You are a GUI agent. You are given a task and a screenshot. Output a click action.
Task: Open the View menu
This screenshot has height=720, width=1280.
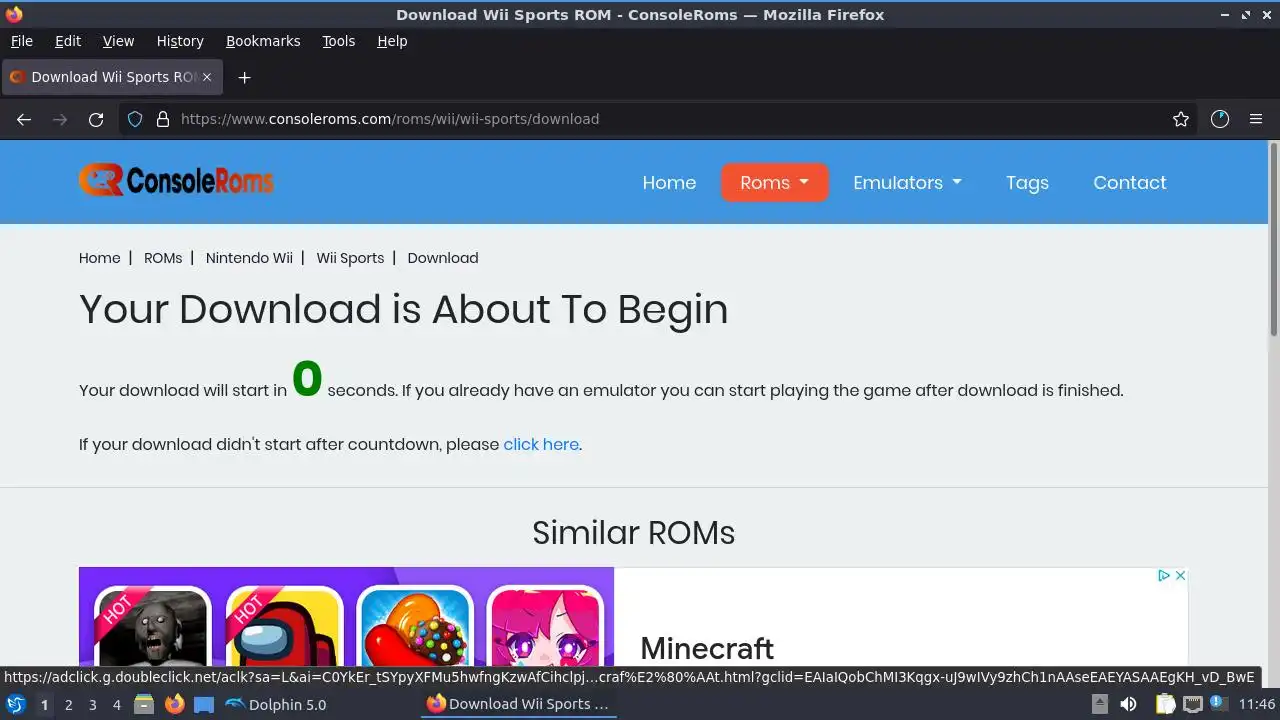click(x=118, y=41)
